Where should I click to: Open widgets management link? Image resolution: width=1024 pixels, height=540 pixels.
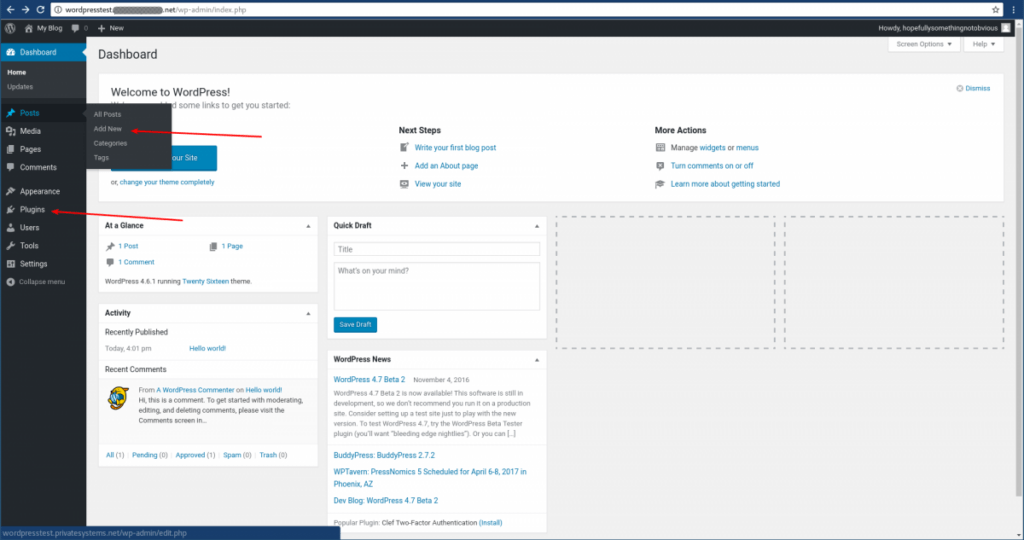point(712,148)
